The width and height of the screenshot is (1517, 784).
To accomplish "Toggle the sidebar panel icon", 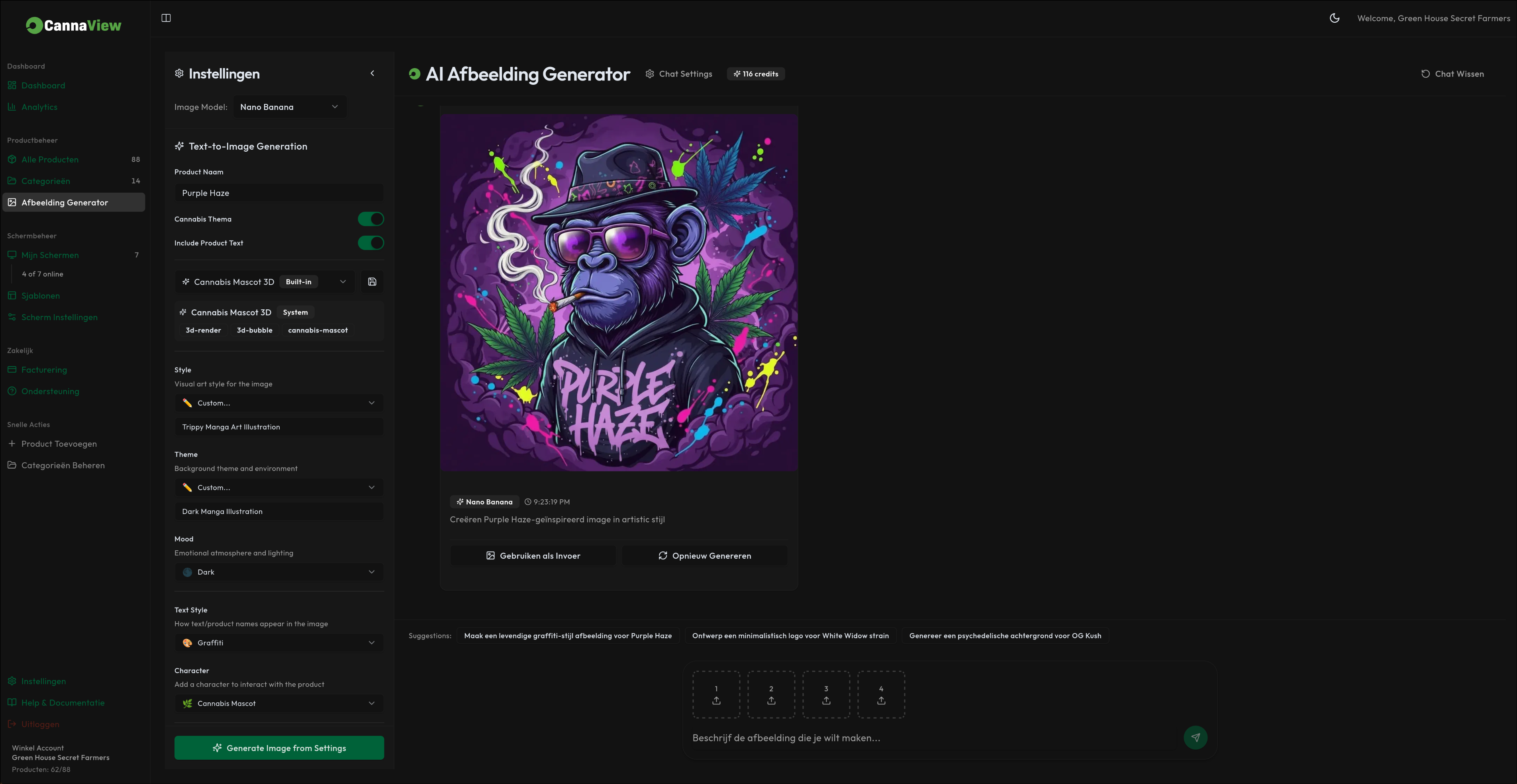I will (166, 18).
